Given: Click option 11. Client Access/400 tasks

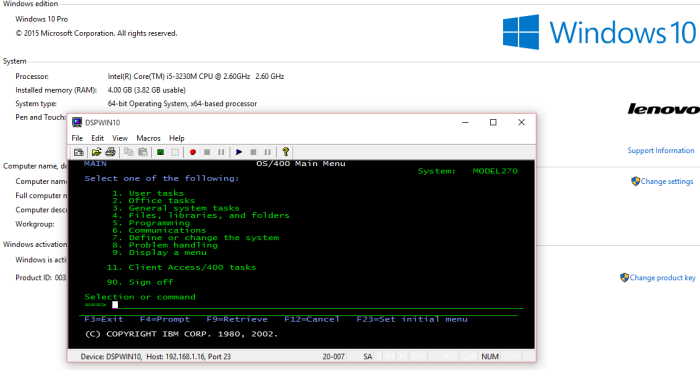Looking at the screenshot, I should point(181,267).
